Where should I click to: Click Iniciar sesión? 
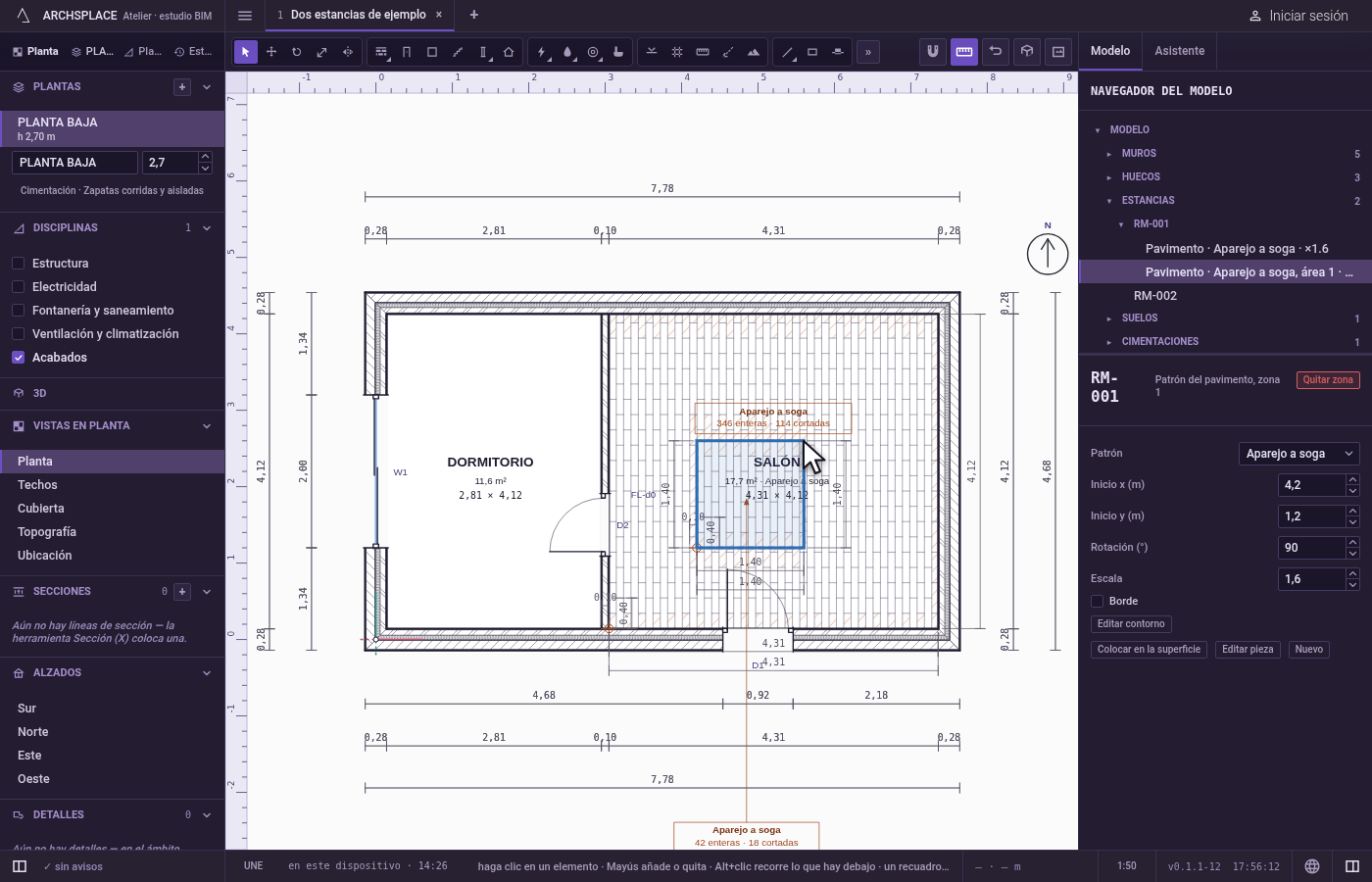[1298, 16]
